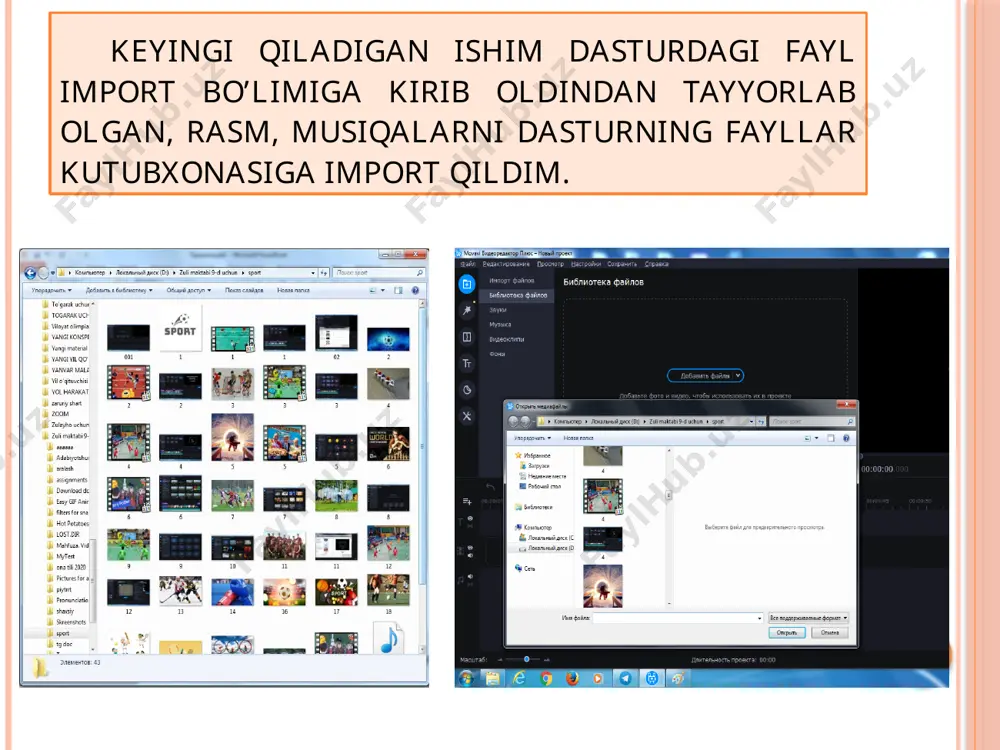Open Telegram from the taskbar

point(625,678)
